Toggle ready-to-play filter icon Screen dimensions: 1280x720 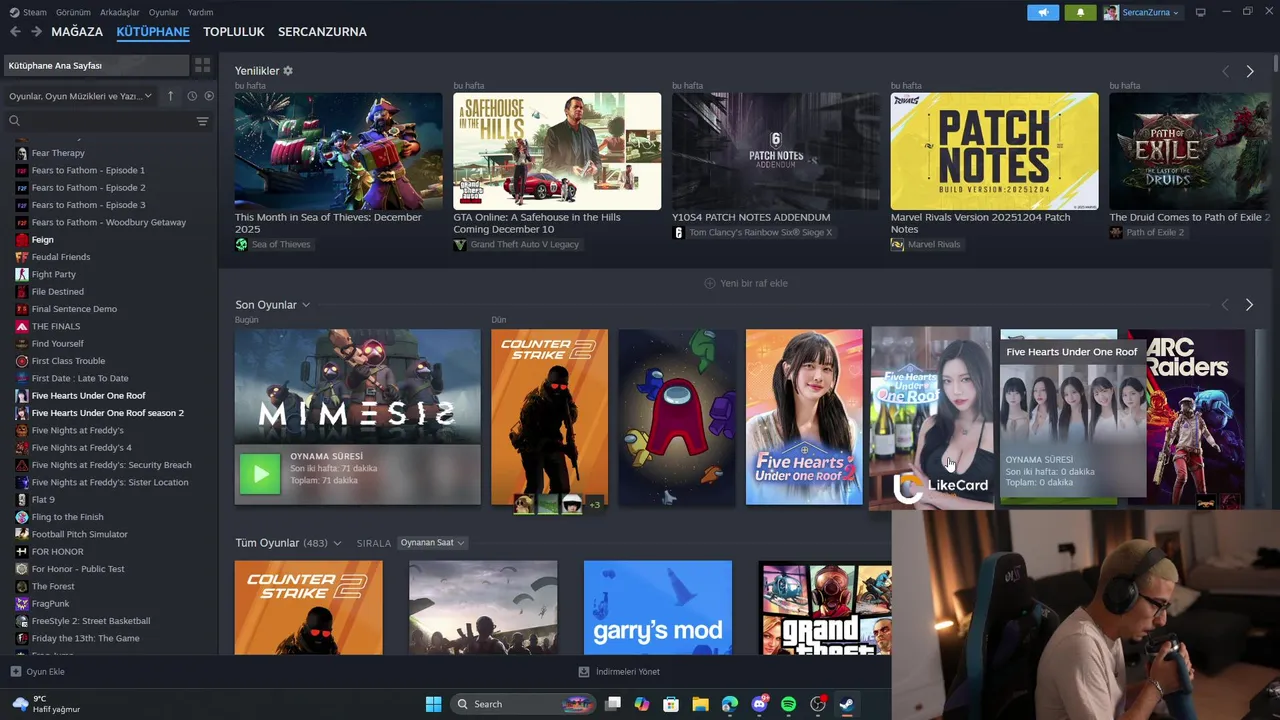[x=209, y=96]
